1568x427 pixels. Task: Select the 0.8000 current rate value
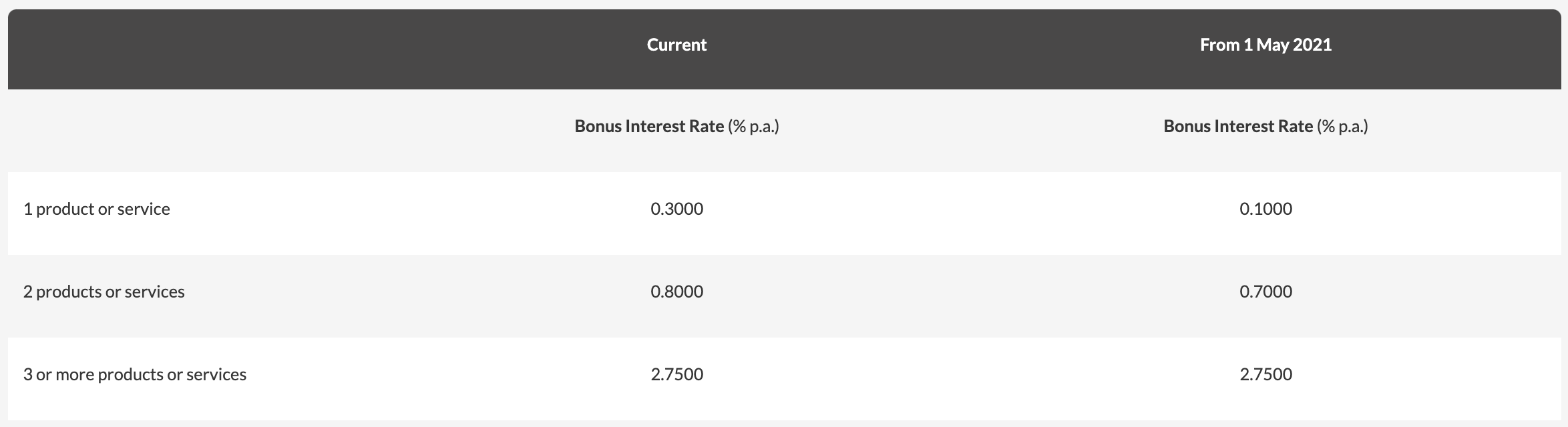tap(676, 292)
